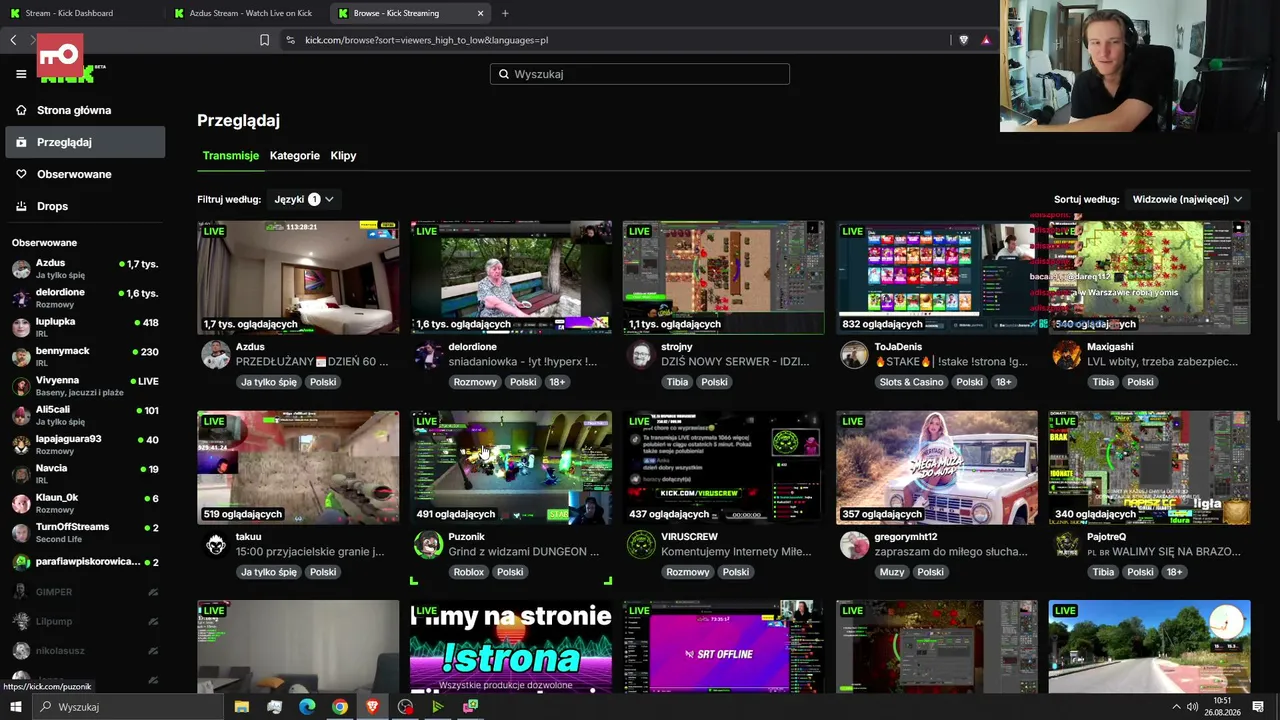The image size is (1280, 720).
Task: Open the gregorymht12 channel avatar
Action: coord(854,545)
